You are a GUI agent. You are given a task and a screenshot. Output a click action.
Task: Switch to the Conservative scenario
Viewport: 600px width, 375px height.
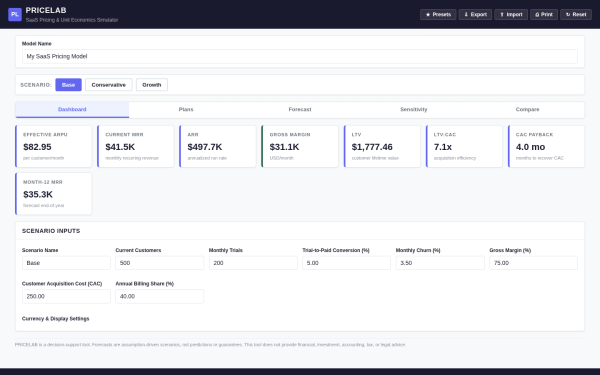(x=109, y=85)
